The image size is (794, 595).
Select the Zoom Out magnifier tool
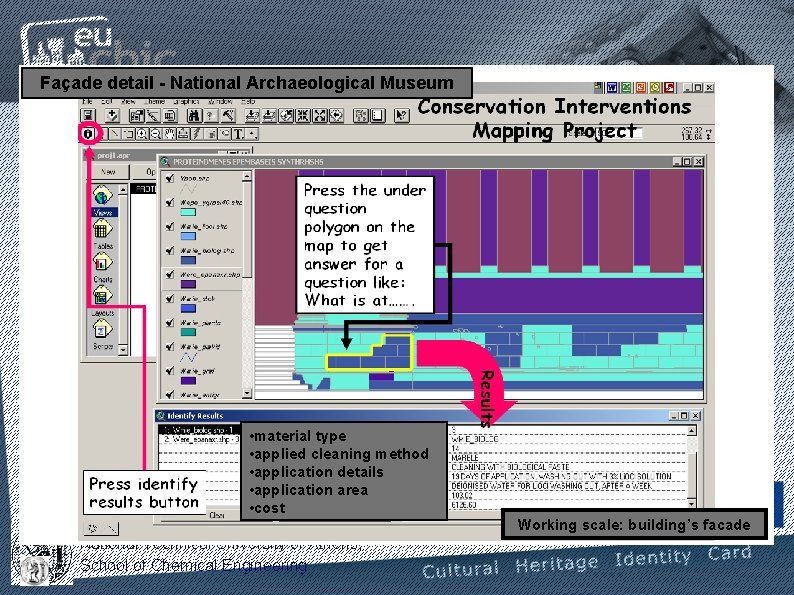coord(156,134)
